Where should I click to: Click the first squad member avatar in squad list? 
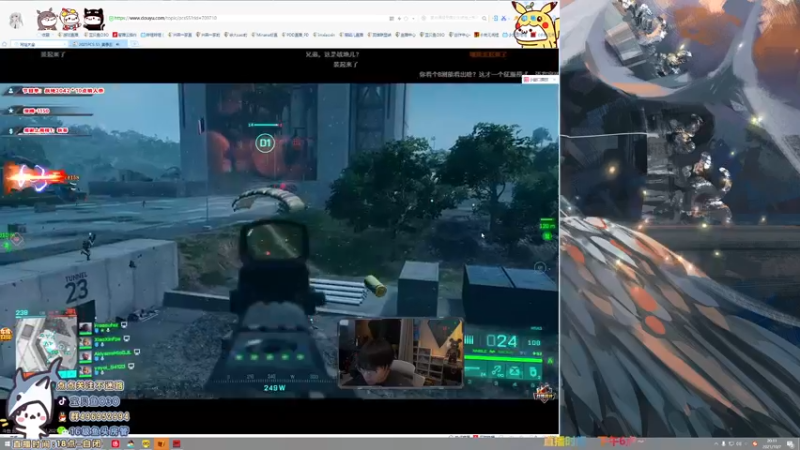click(85, 327)
